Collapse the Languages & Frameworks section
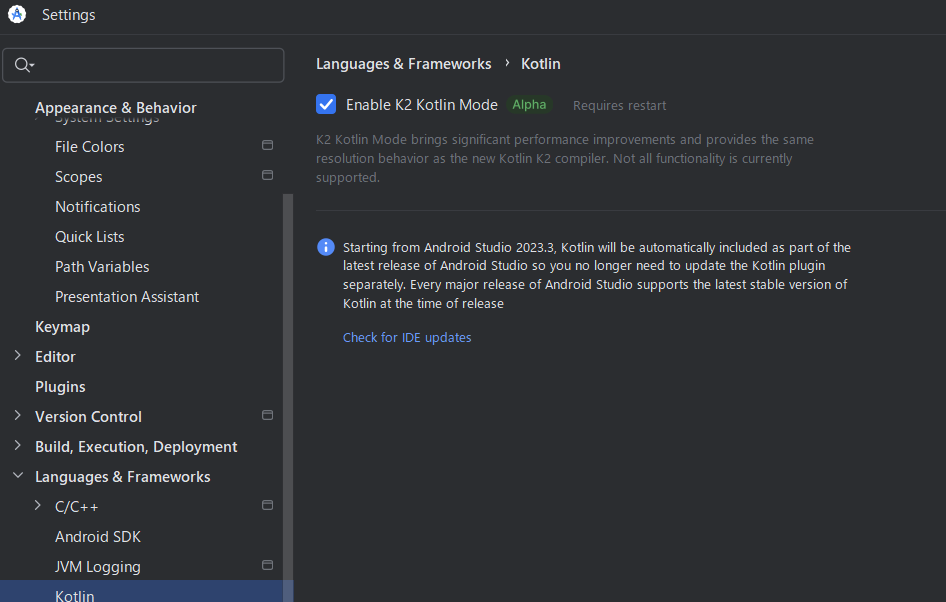This screenshot has width=946, height=602. point(17,476)
